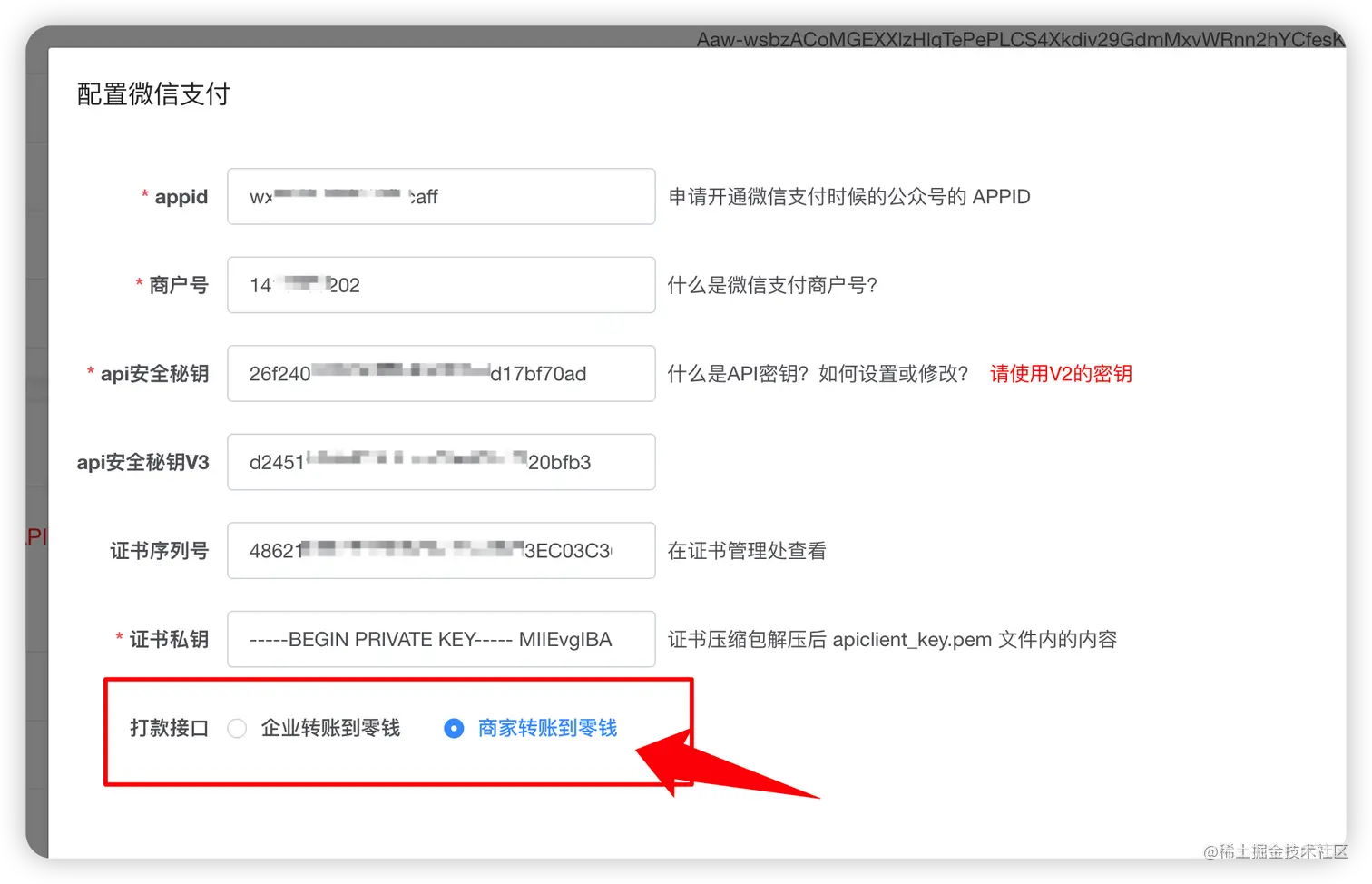Select the 商家转账到零钱 radio button
Viewport: 1372px width, 884px height.
point(454,728)
